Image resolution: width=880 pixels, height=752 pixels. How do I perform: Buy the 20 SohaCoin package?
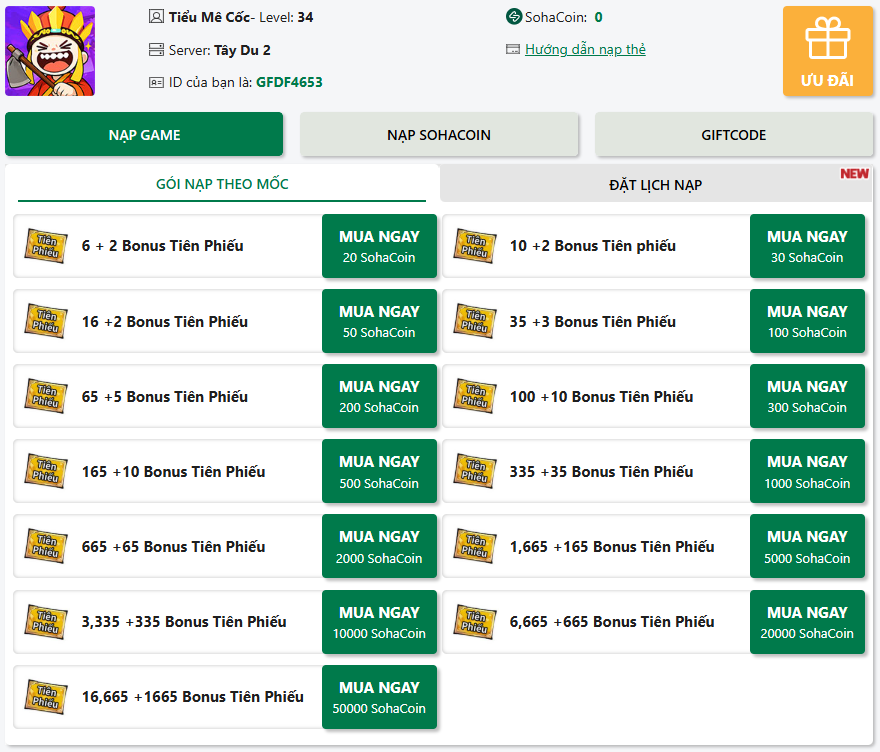pyautogui.click(x=379, y=246)
